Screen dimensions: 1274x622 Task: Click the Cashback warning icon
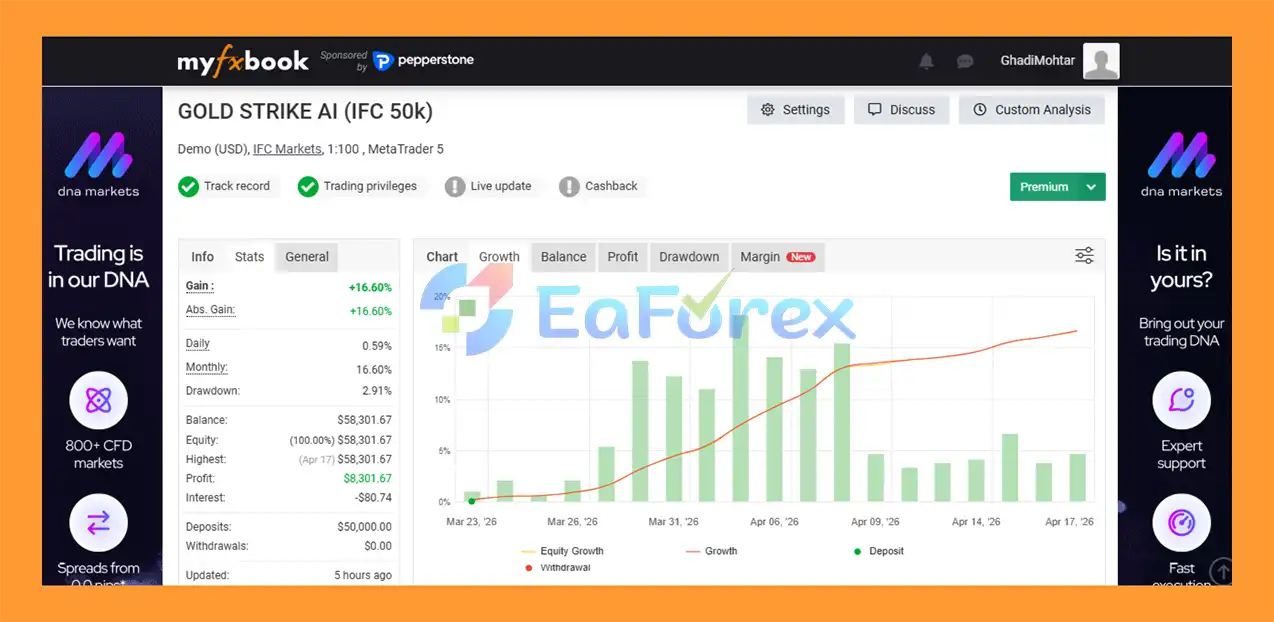[x=569, y=186]
